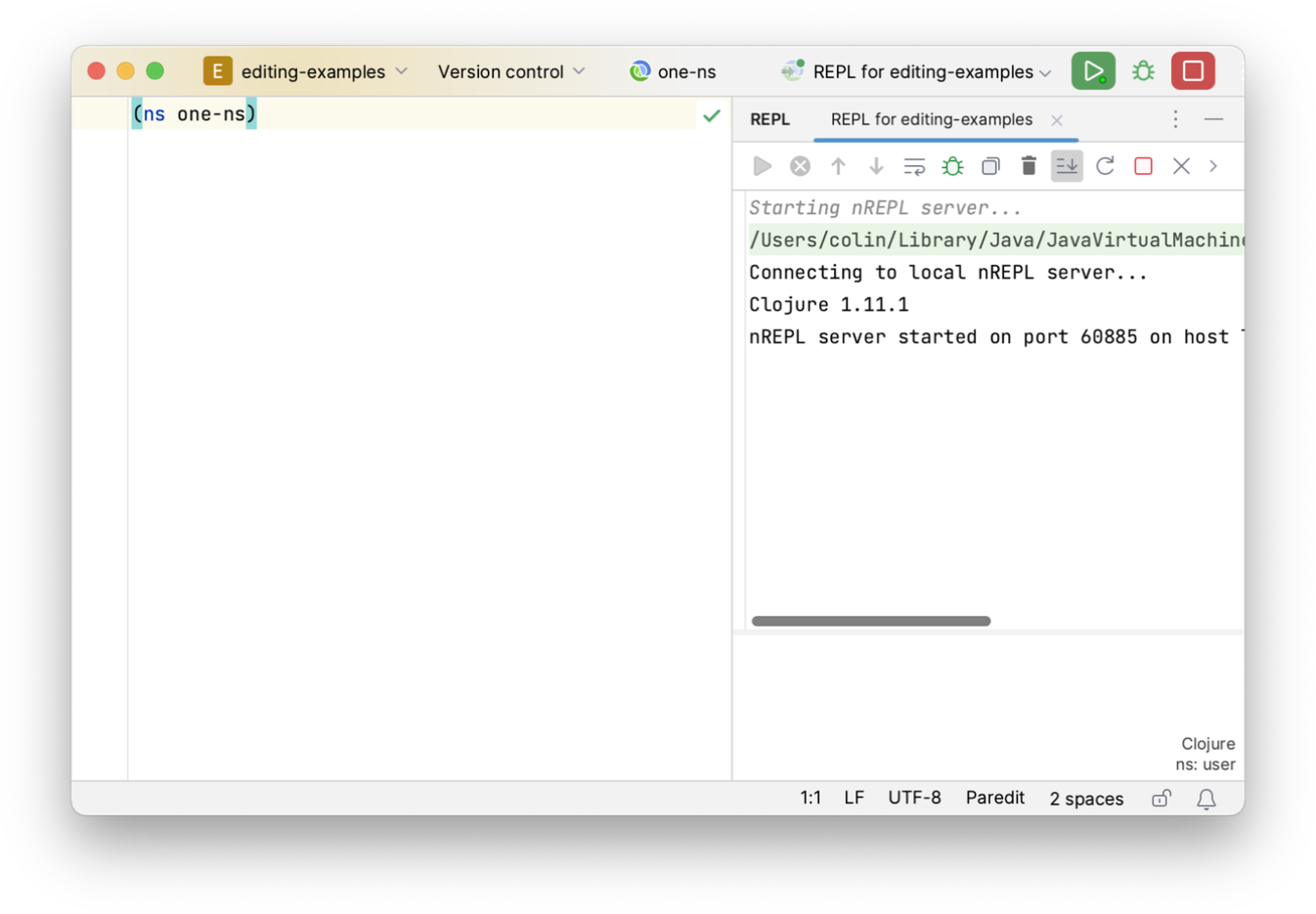Viewport: 1316px width, 914px height.
Task: Click the (ns one-ns) code line in the editor
Action: [x=194, y=113]
